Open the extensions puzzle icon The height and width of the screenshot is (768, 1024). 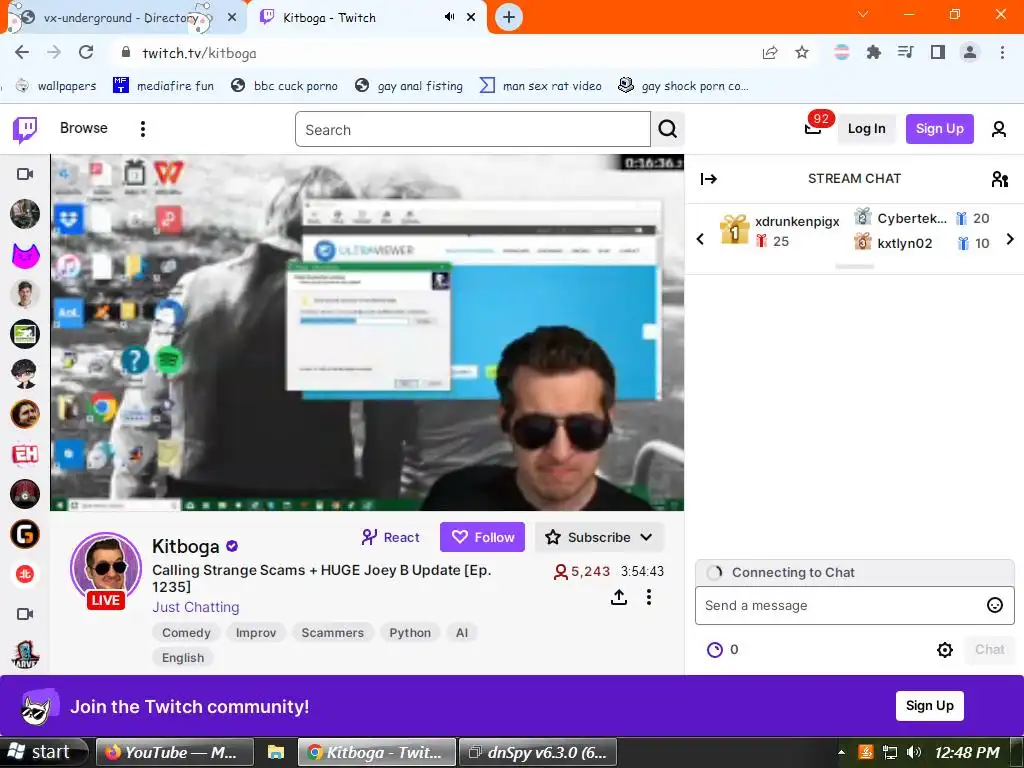point(874,52)
